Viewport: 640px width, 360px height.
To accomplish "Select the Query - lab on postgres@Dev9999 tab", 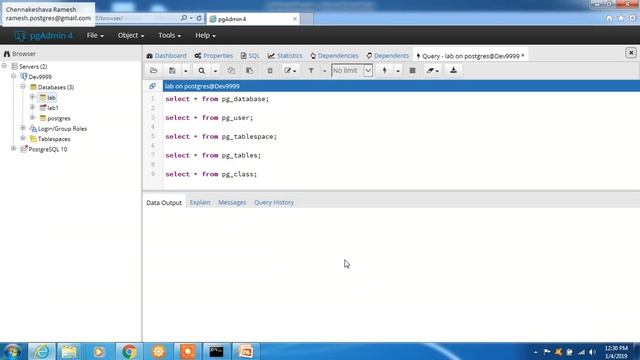I will (x=470, y=56).
